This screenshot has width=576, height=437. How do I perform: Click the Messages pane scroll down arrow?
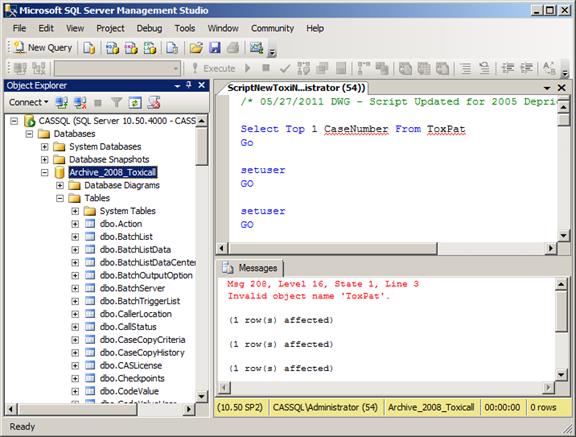pos(561,375)
